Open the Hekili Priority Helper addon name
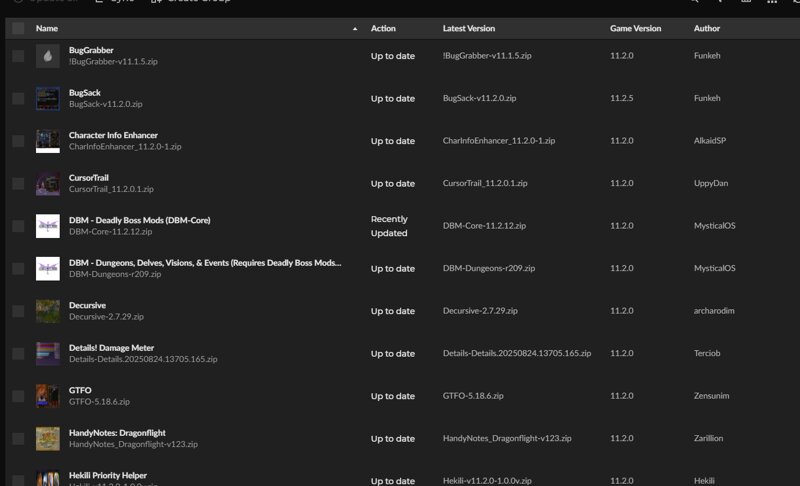The image size is (800, 486). click(108, 475)
